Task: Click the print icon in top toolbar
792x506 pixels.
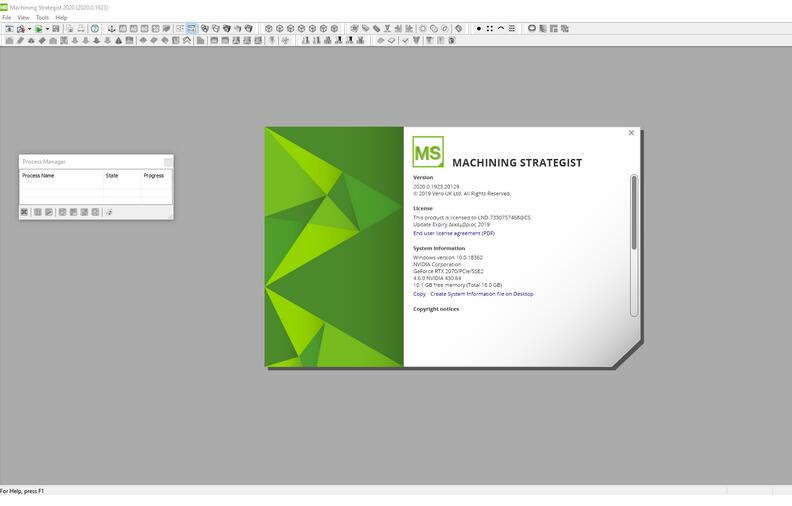Action: tap(81, 29)
